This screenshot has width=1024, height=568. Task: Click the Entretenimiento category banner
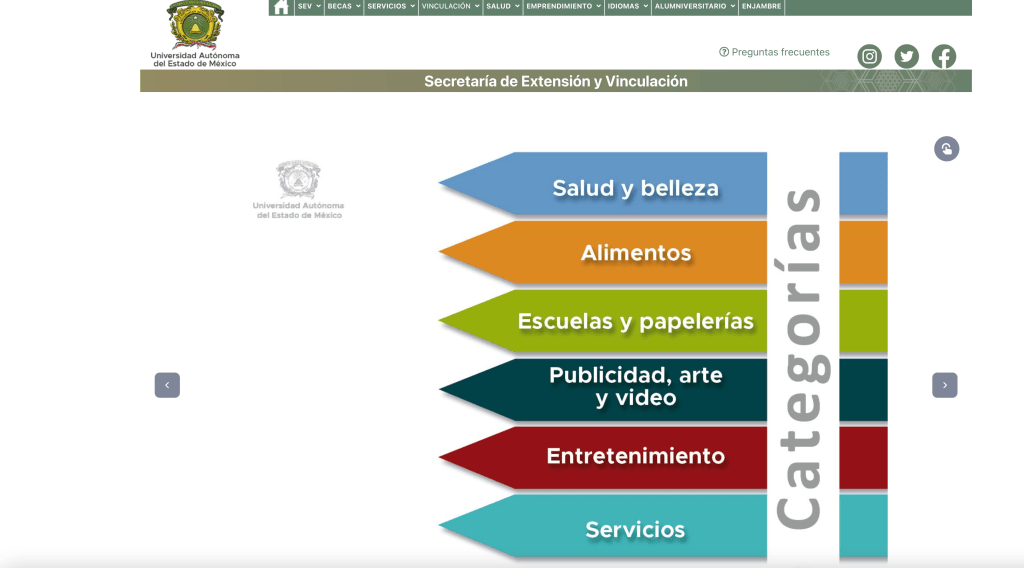pyautogui.click(x=635, y=456)
